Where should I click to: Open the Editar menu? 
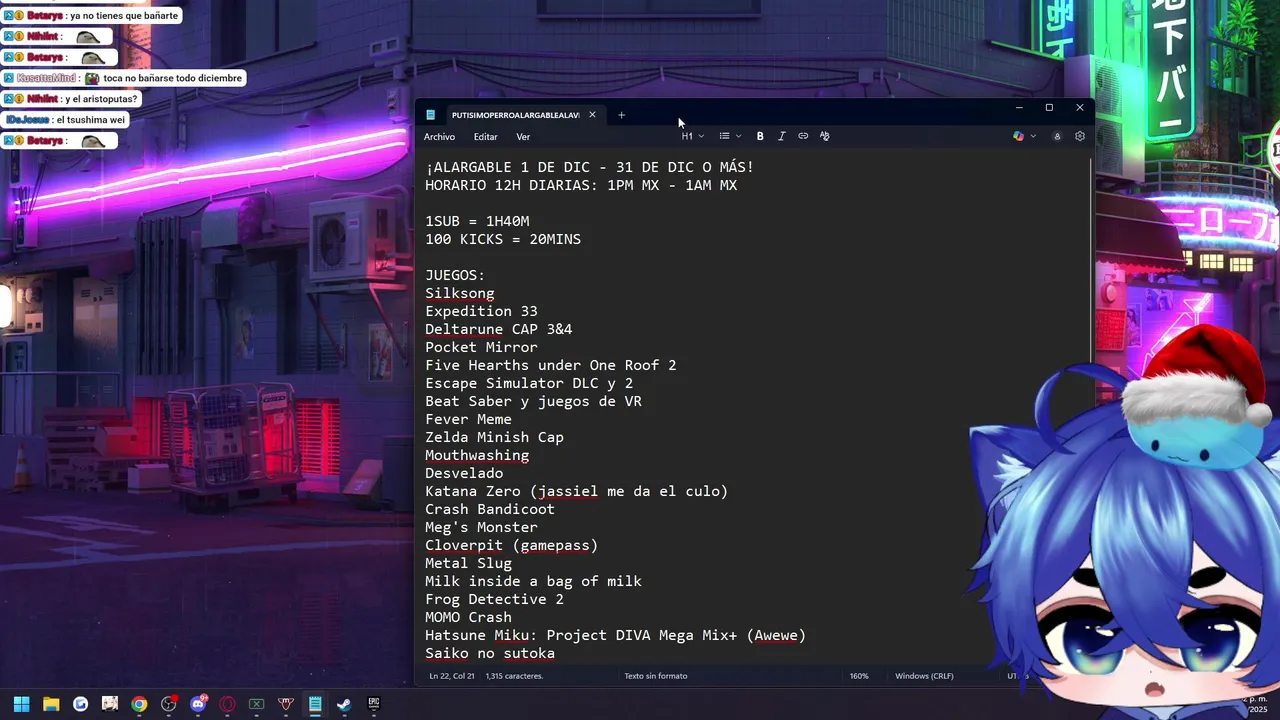tap(485, 137)
